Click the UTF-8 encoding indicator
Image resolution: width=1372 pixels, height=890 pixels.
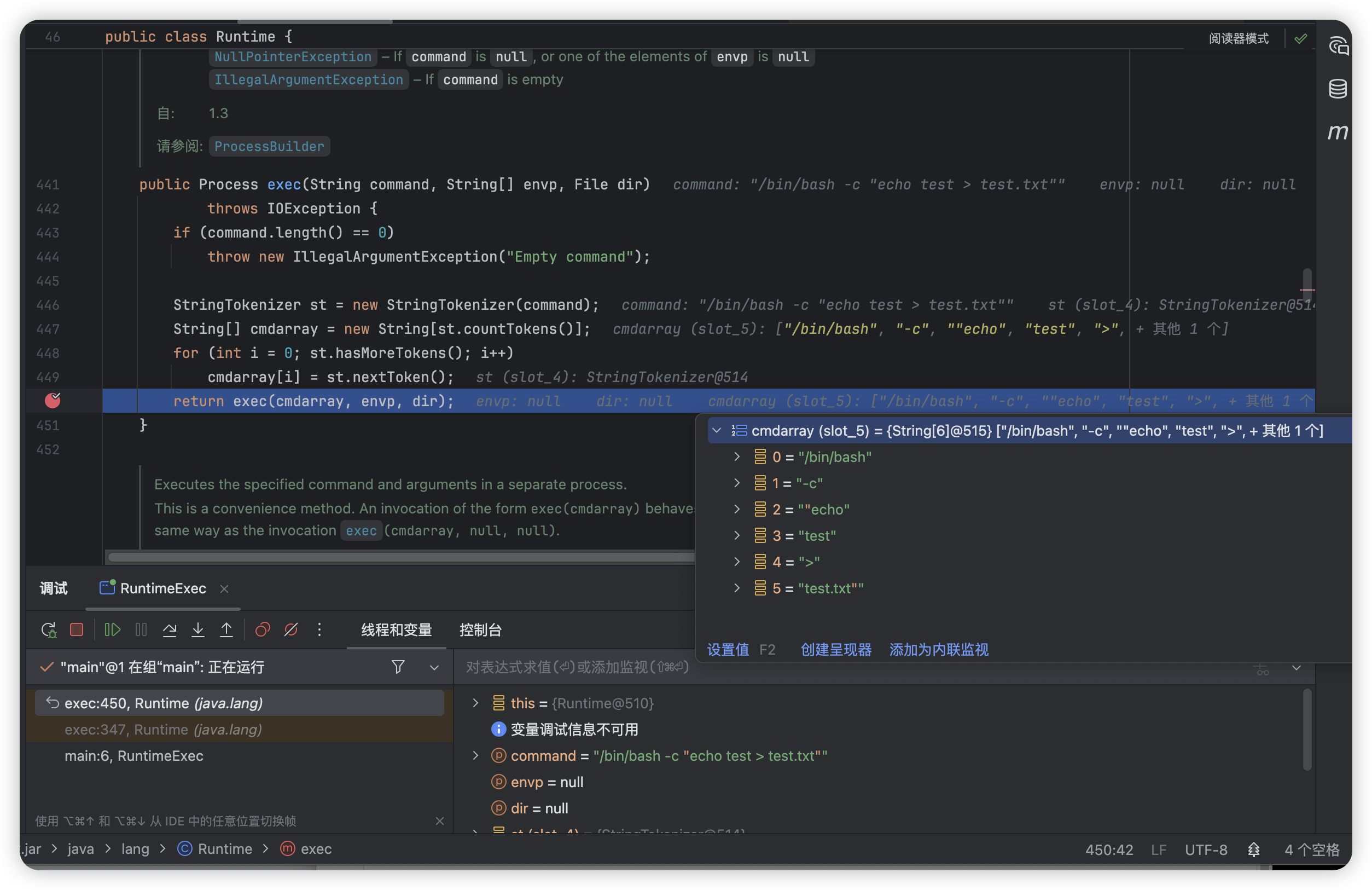pyautogui.click(x=1206, y=849)
